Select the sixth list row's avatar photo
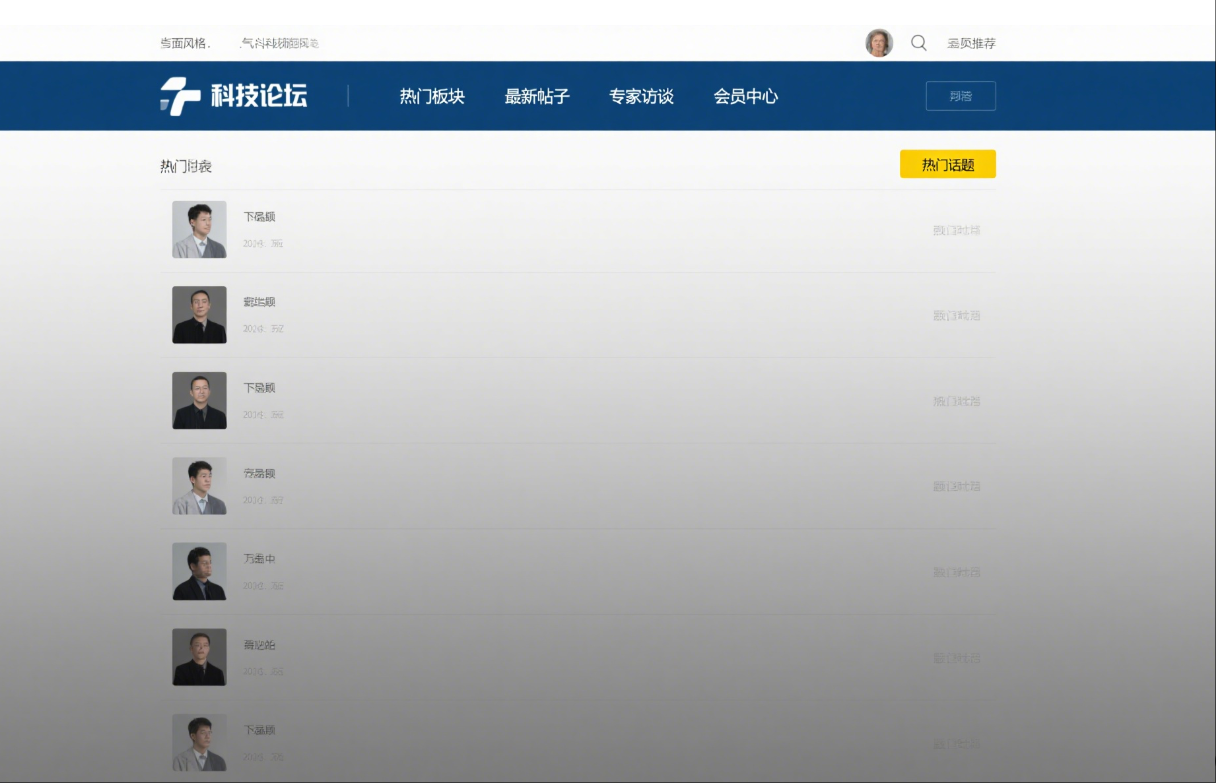Image resolution: width=1216 pixels, height=783 pixels. coord(199,657)
